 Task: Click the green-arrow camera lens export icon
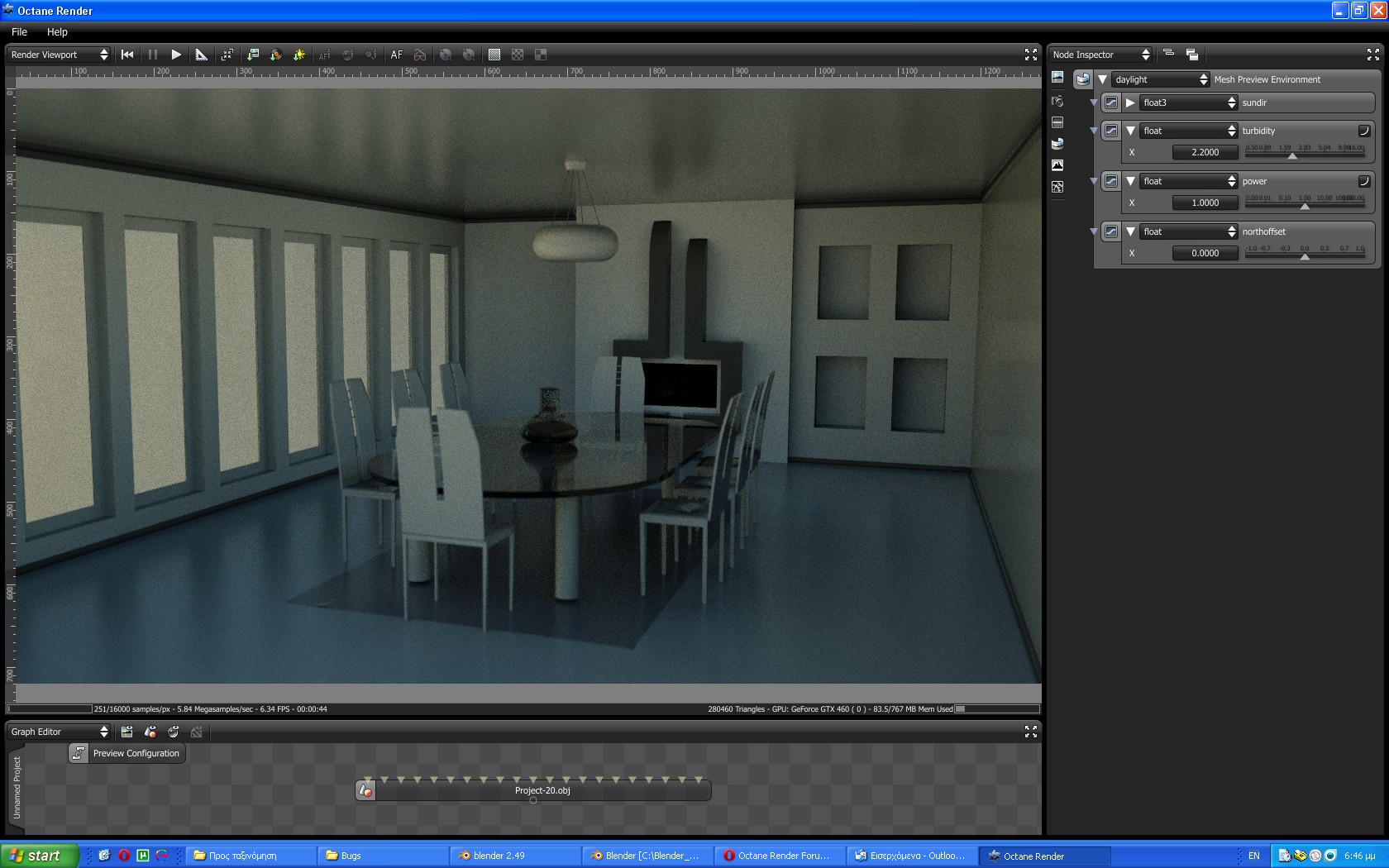tap(276, 55)
